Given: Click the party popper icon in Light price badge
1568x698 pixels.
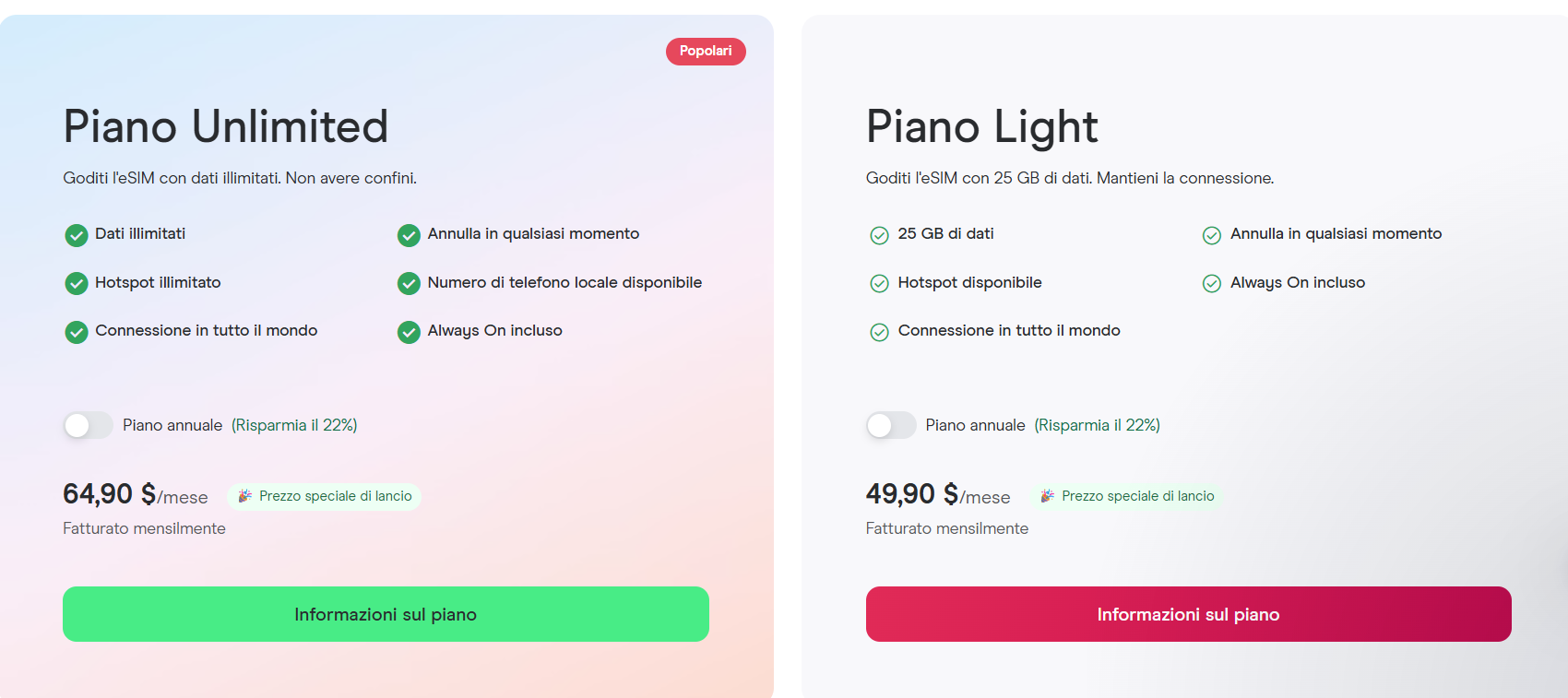Looking at the screenshot, I should [x=1047, y=496].
